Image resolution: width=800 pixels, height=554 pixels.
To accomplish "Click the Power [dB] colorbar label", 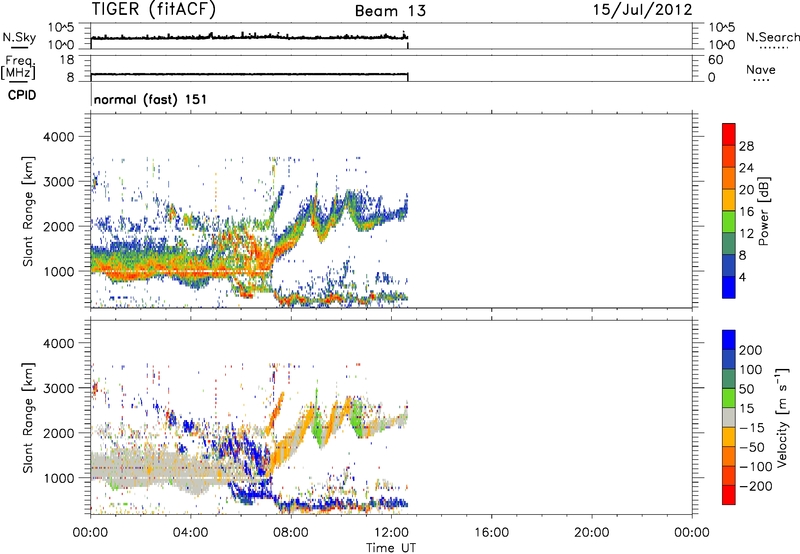I will [763, 211].
